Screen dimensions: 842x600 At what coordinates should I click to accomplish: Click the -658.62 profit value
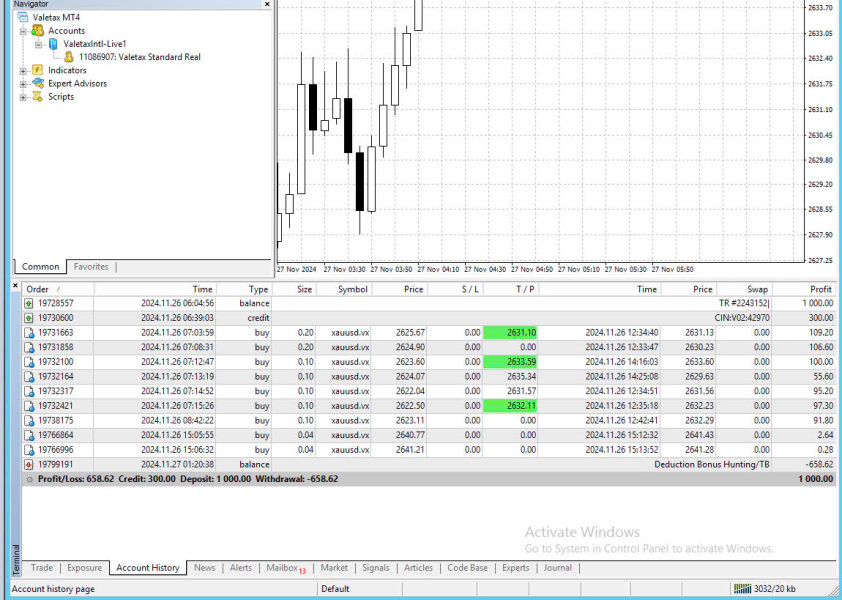pyautogui.click(x=819, y=464)
